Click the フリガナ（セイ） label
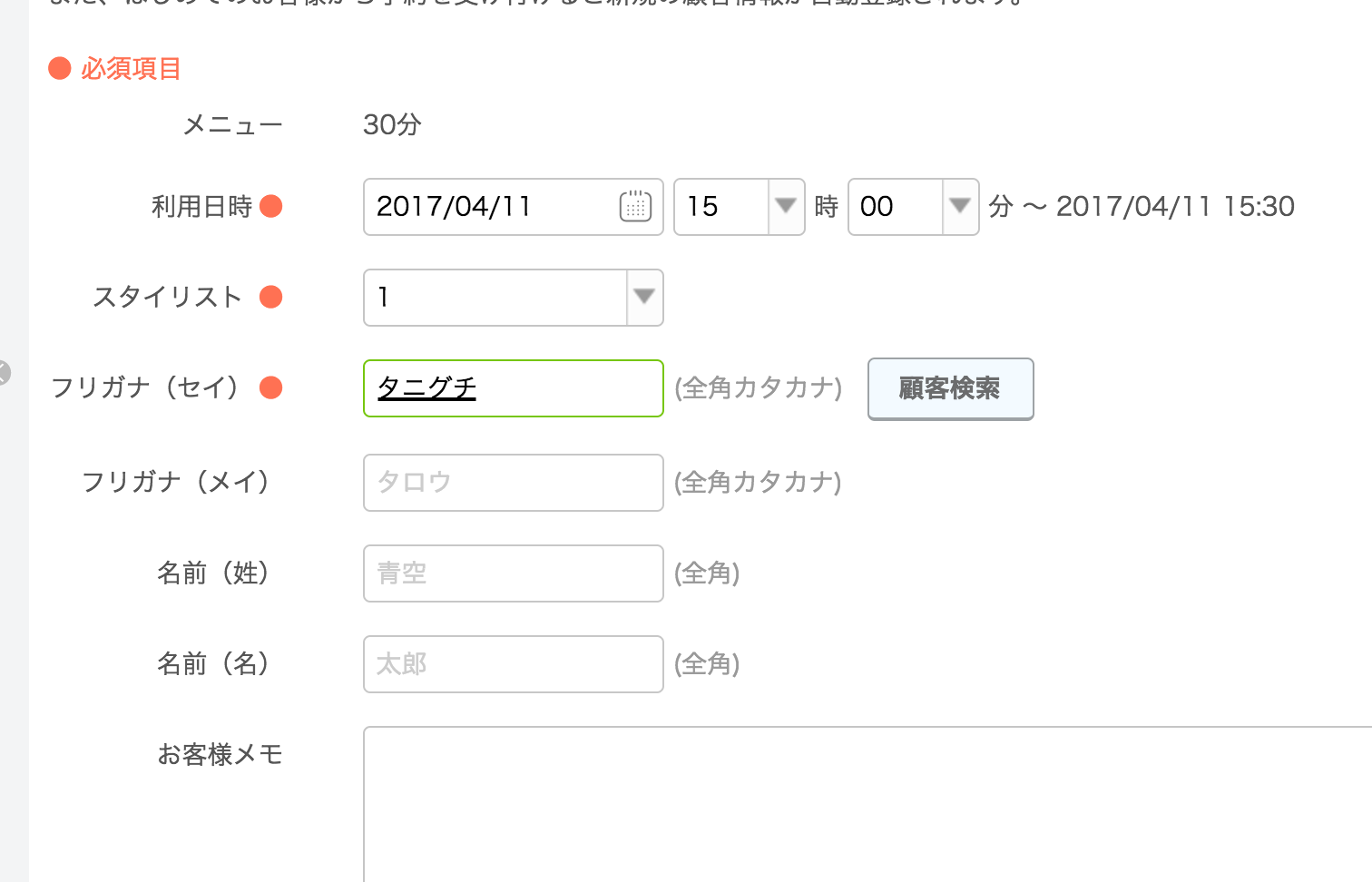The image size is (1372, 882). pyautogui.click(x=144, y=388)
